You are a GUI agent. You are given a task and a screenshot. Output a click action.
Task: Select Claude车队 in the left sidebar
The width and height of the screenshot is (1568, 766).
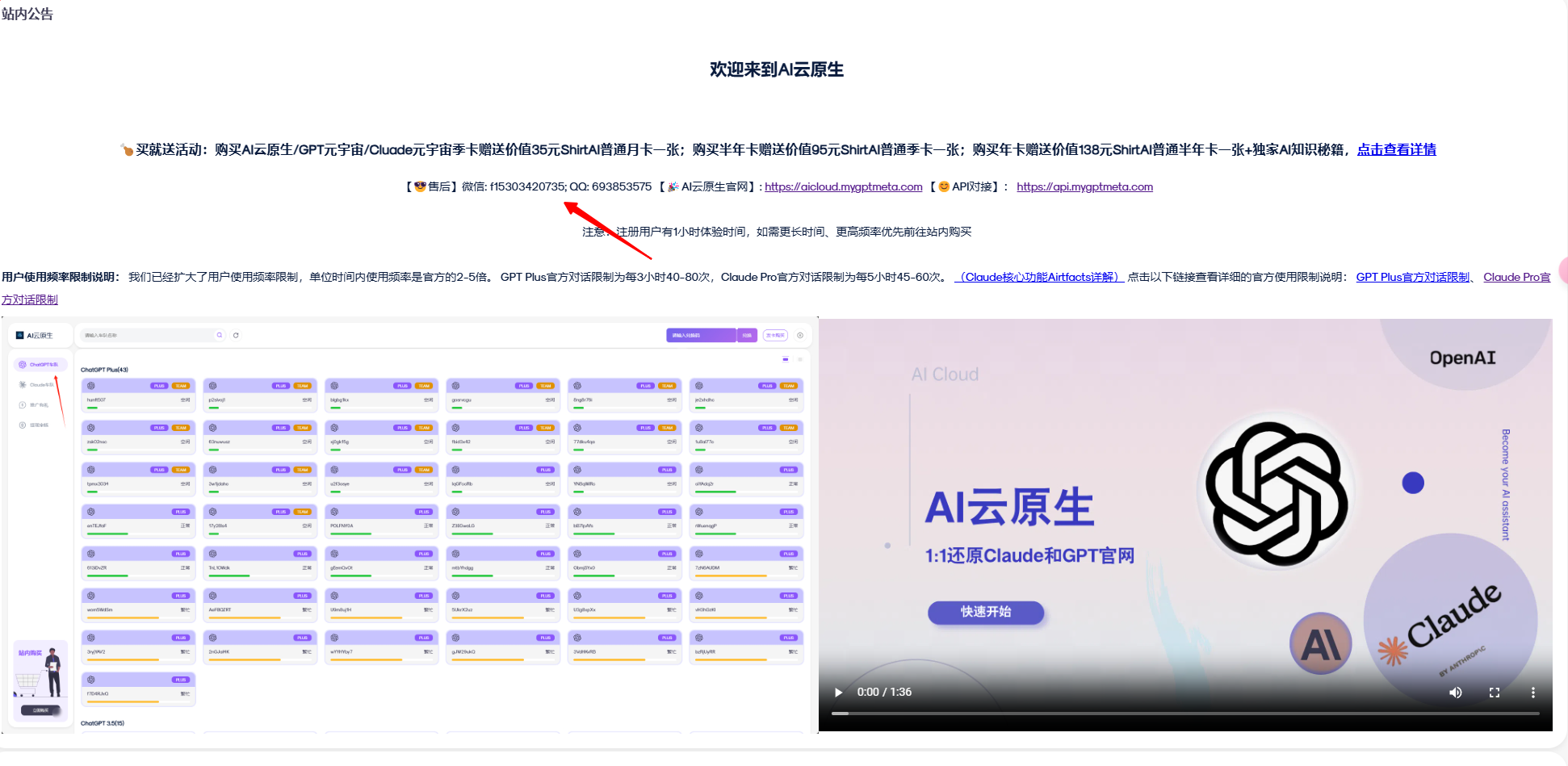pos(40,385)
